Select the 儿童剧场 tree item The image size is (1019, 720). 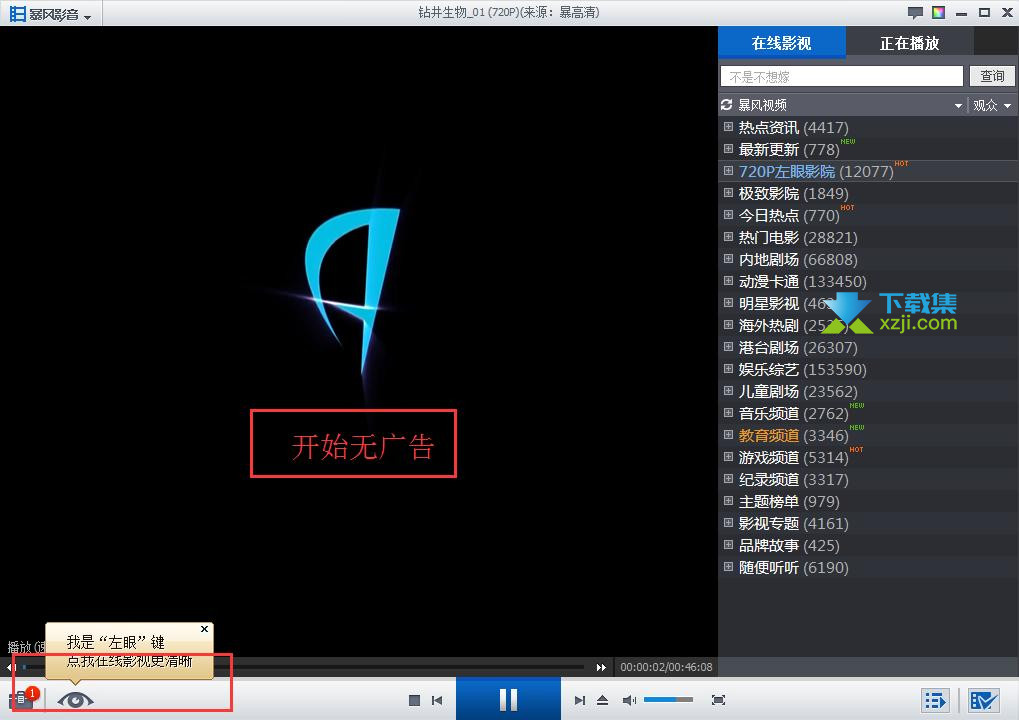pyautogui.click(x=798, y=392)
